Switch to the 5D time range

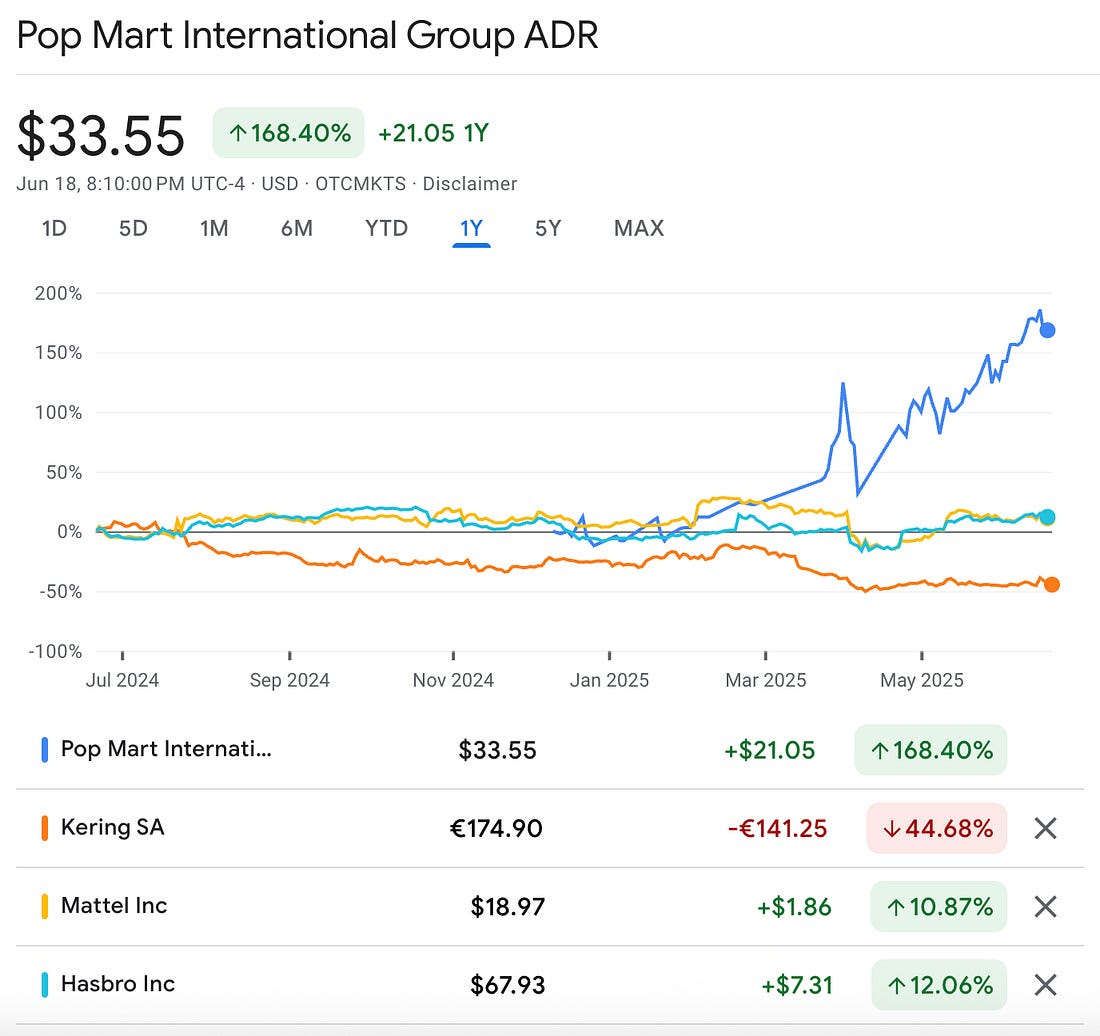tap(133, 229)
